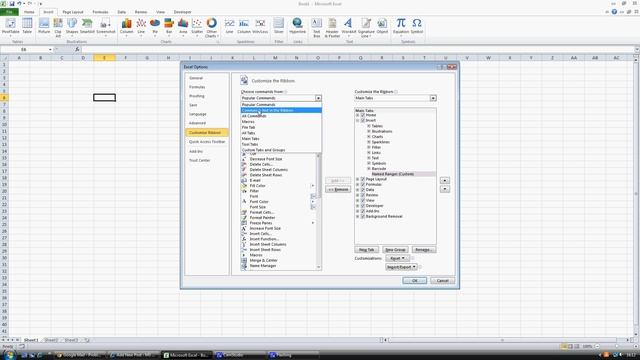Open Clip Art from Illustrations group
Image resolution: width=640 pixels, height=360 pixels.
(58, 27)
